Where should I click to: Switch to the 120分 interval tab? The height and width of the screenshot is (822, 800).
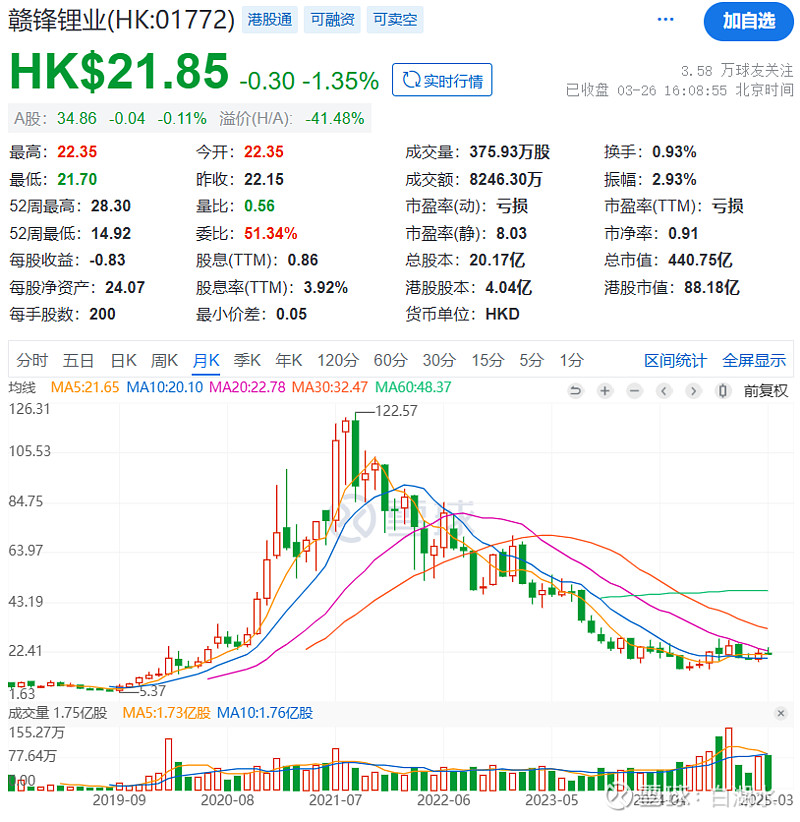pyautogui.click(x=338, y=360)
